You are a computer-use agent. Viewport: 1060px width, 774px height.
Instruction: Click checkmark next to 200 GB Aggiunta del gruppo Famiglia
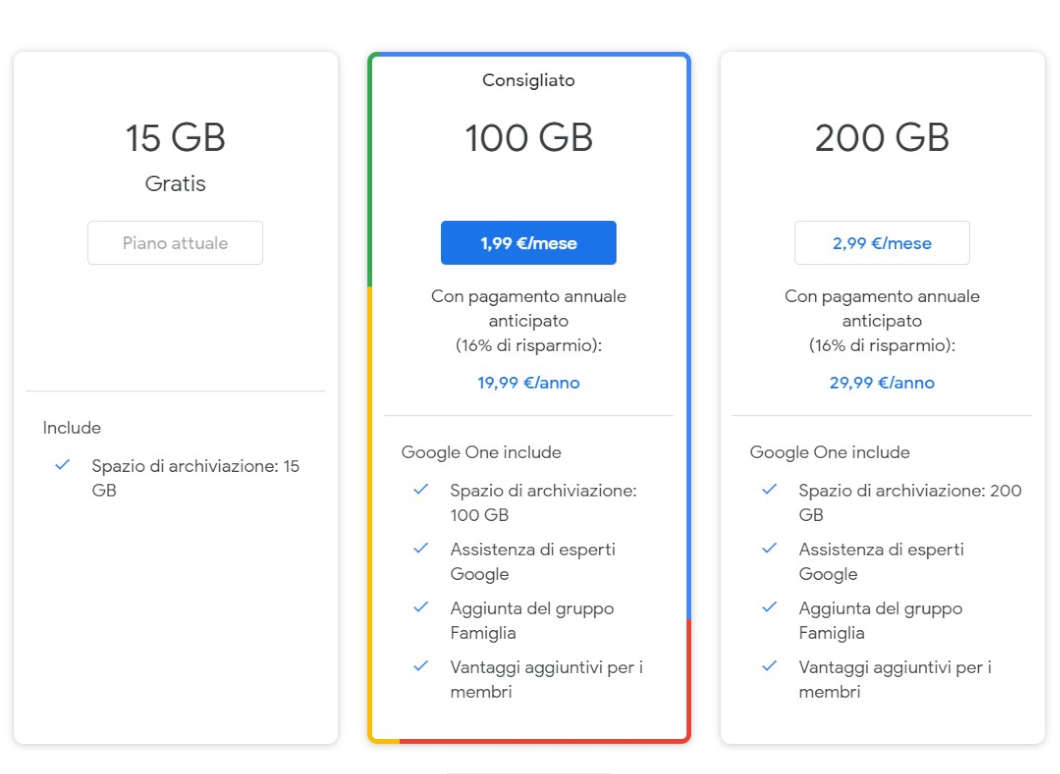tap(769, 607)
